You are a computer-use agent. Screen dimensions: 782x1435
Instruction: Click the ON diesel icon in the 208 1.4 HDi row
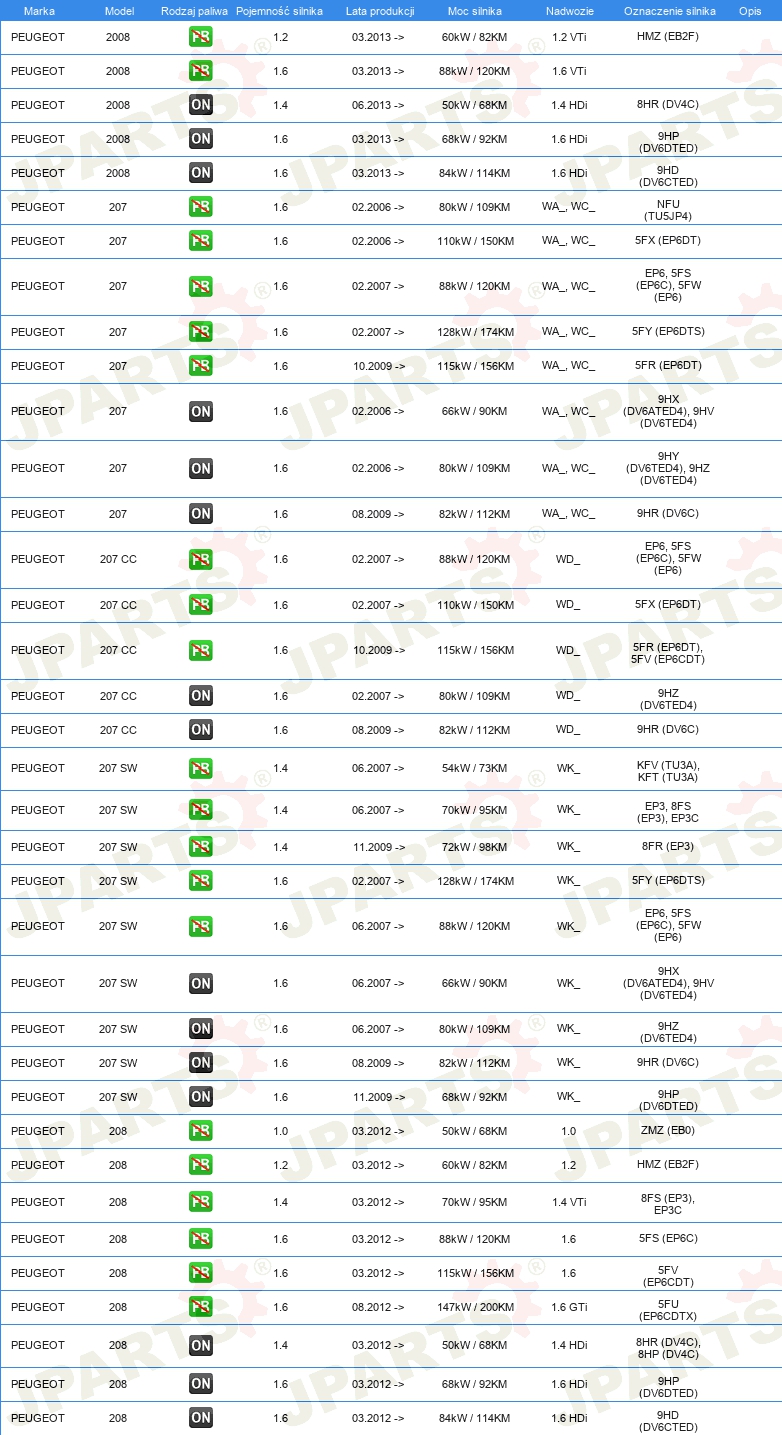point(201,1345)
